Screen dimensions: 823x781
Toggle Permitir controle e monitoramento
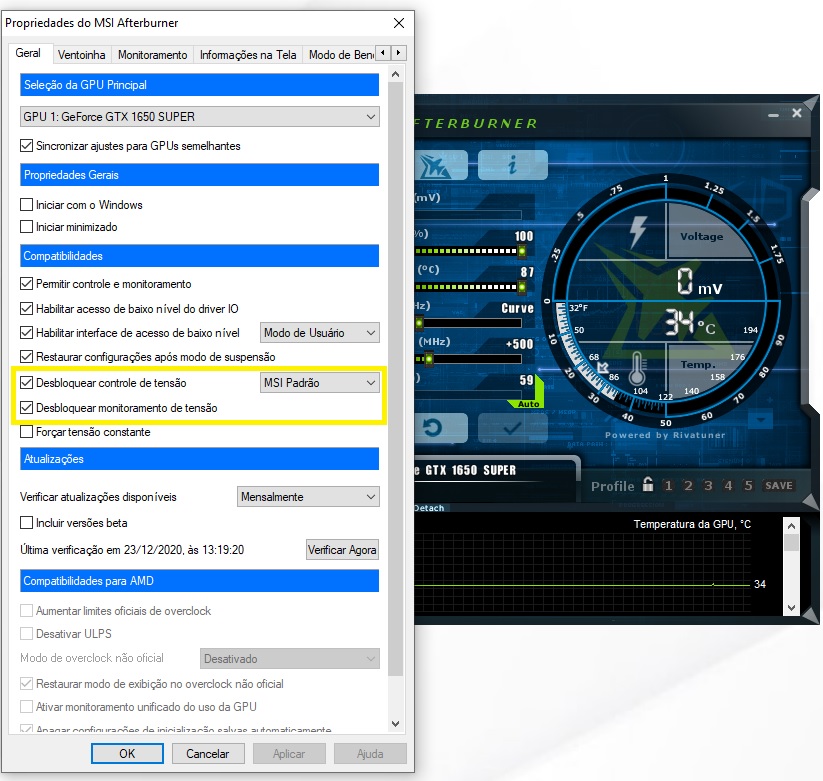tap(26, 284)
